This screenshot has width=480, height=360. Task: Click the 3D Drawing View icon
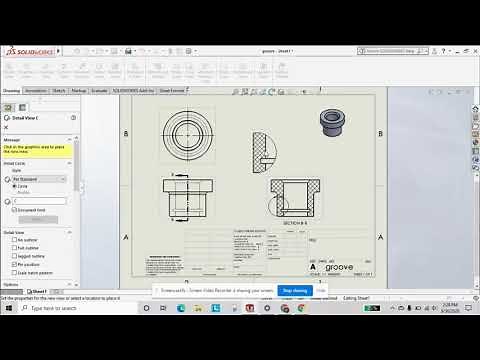click(x=281, y=92)
